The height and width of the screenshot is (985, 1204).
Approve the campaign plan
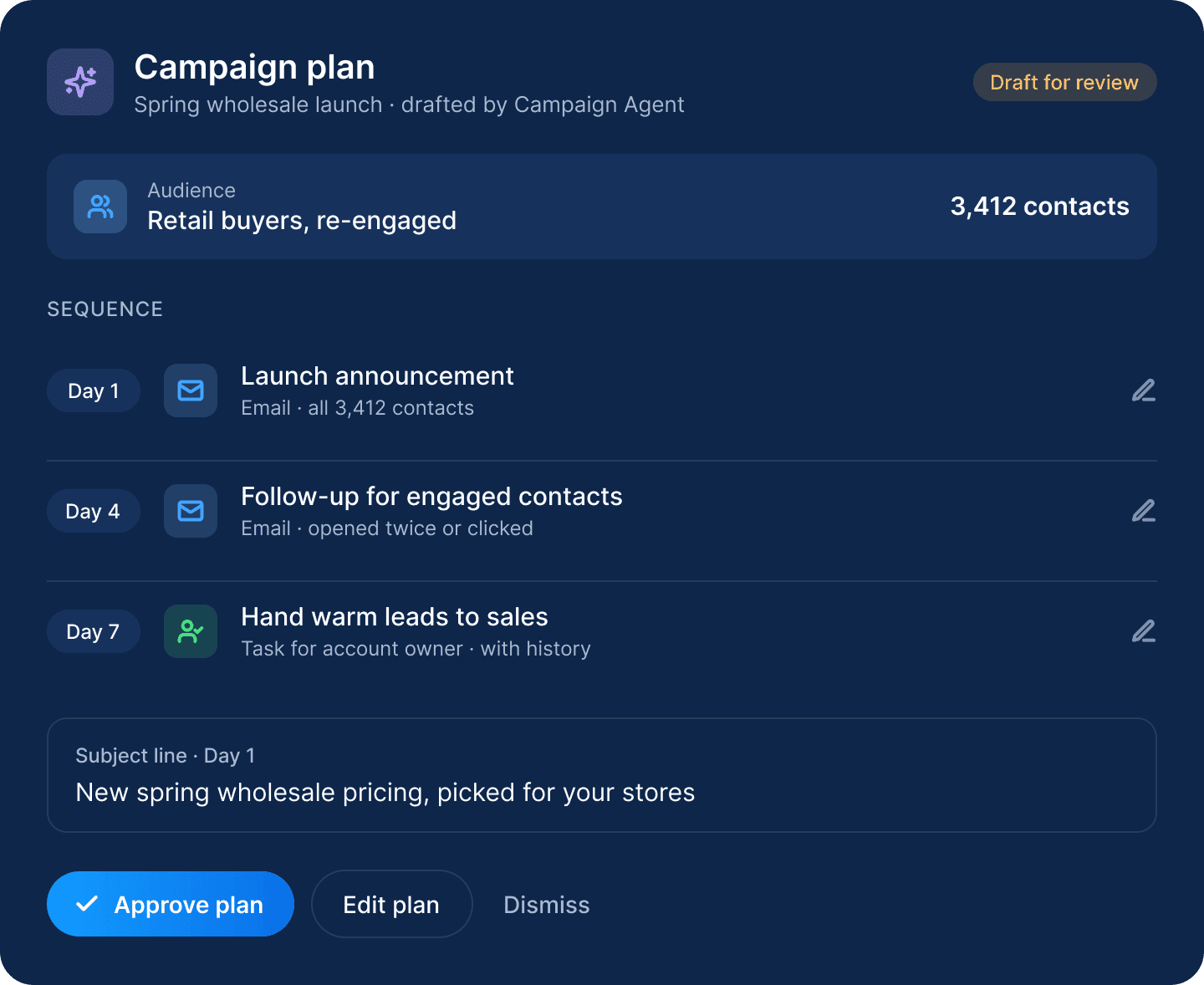[171, 904]
